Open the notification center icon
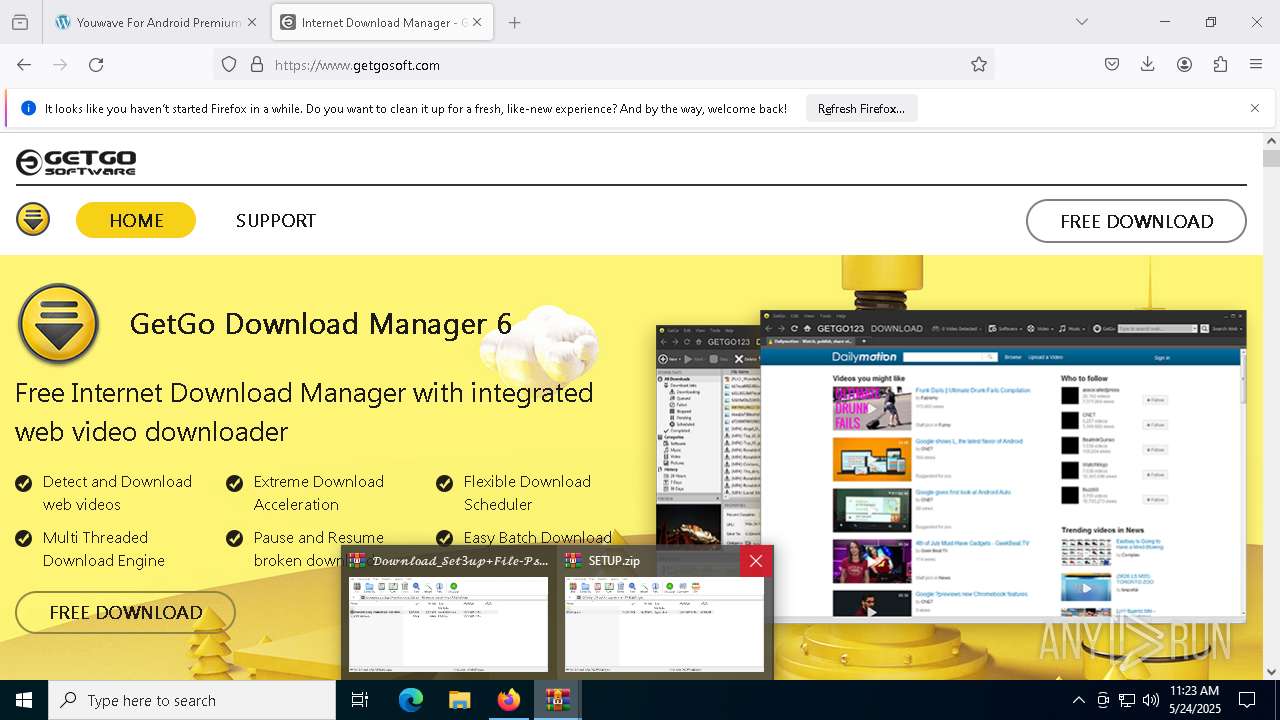Screen dimensions: 1280x720 click(x=1247, y=700)
